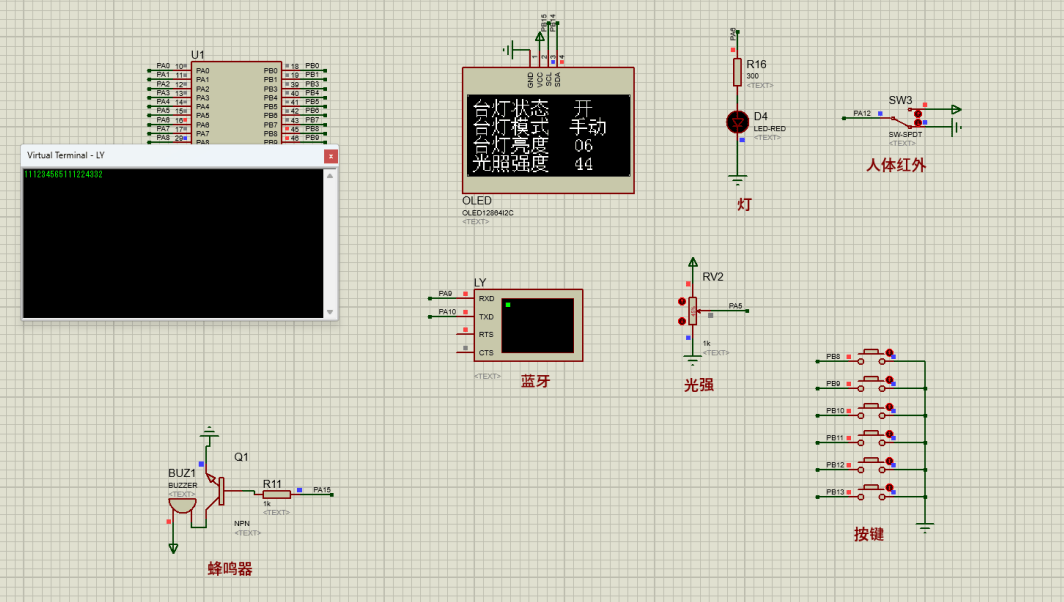Increase RV2 potentiometer with upper red button
This screenshot has height=602, width=1064.
tap(682, 301)
